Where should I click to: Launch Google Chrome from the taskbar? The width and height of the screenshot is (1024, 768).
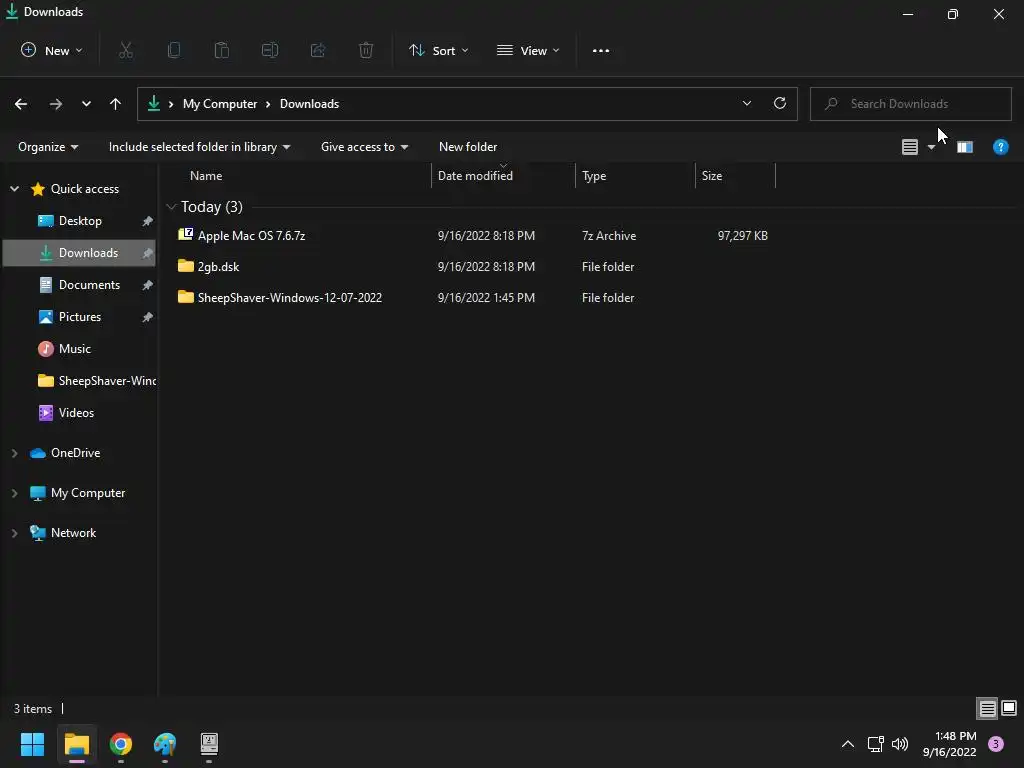tap(121, 744)
